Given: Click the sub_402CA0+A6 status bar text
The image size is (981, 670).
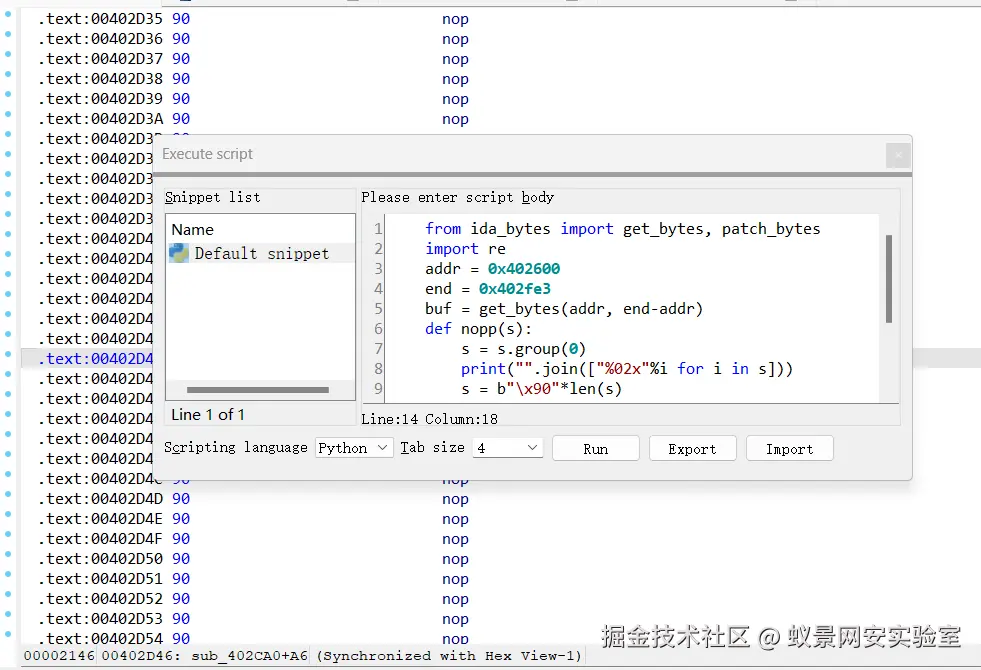Looking at the screenshot, I should point(250,656).
